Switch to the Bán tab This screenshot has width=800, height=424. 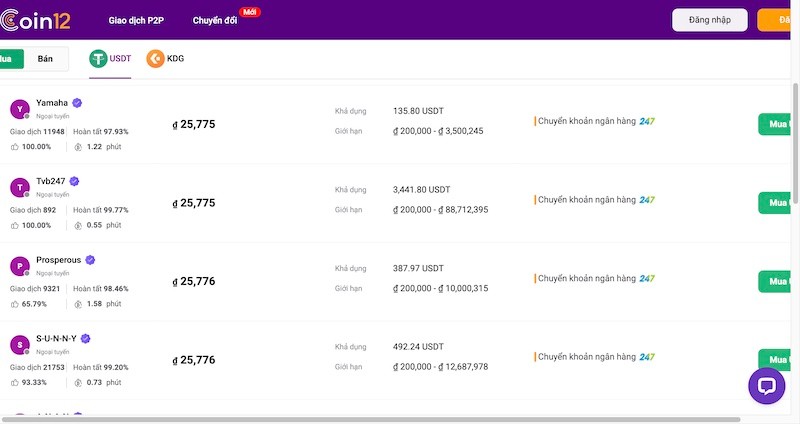(x=45, y=59)
